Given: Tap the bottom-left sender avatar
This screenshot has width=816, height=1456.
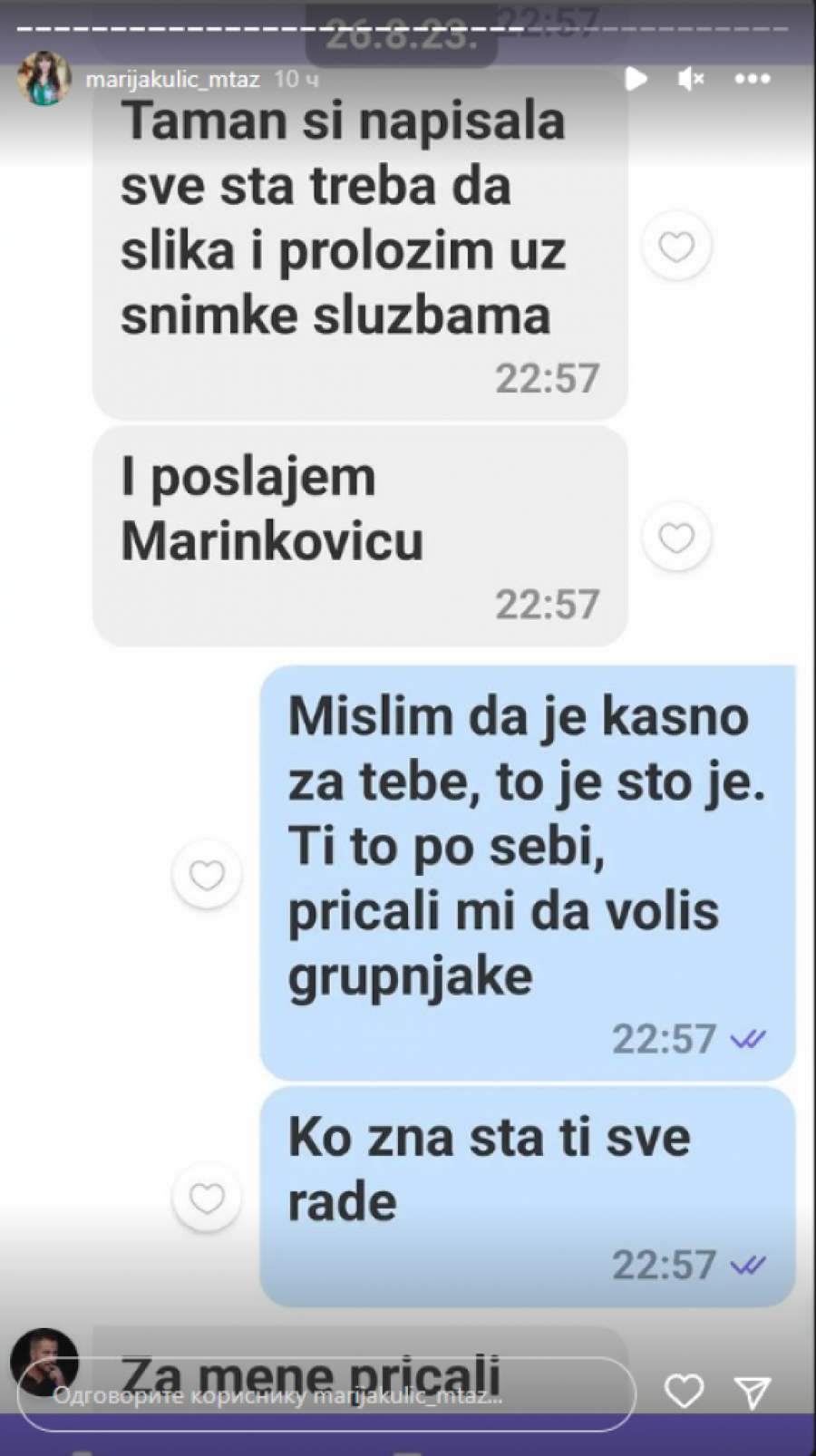Looking at the screenshot, I should pos(44,1363).
